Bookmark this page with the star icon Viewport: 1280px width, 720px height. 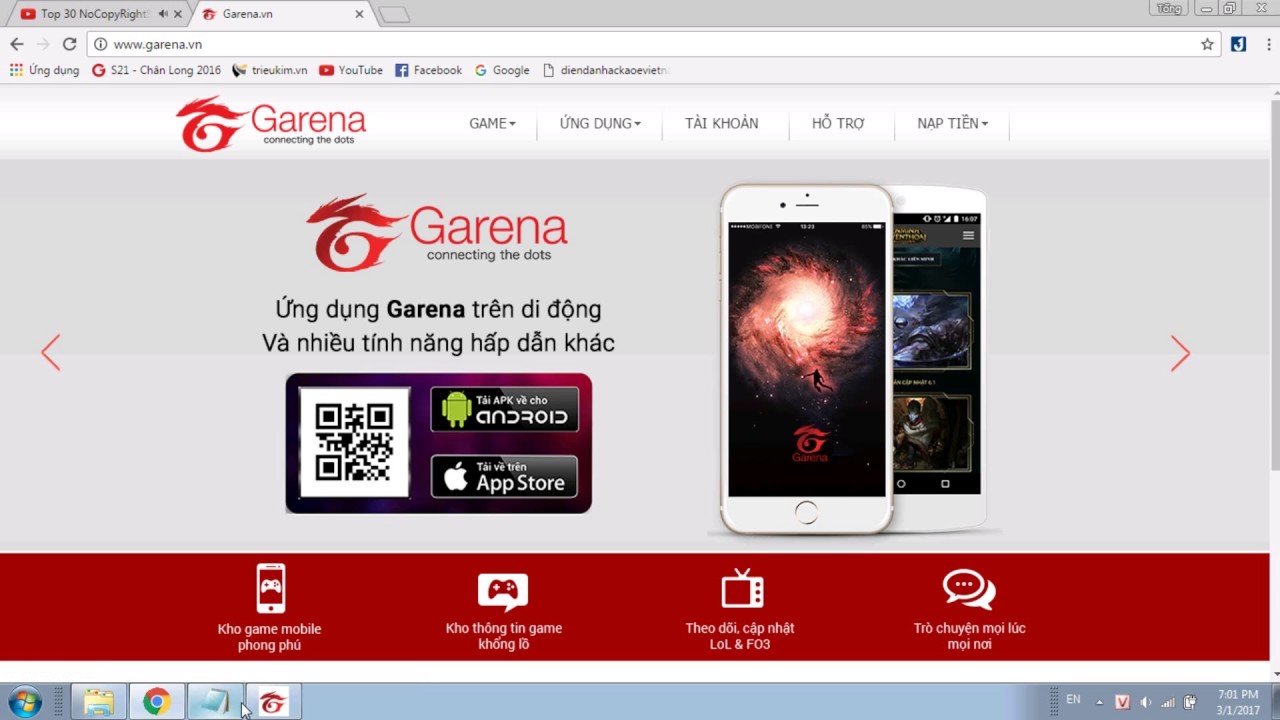pos(1207,44)
